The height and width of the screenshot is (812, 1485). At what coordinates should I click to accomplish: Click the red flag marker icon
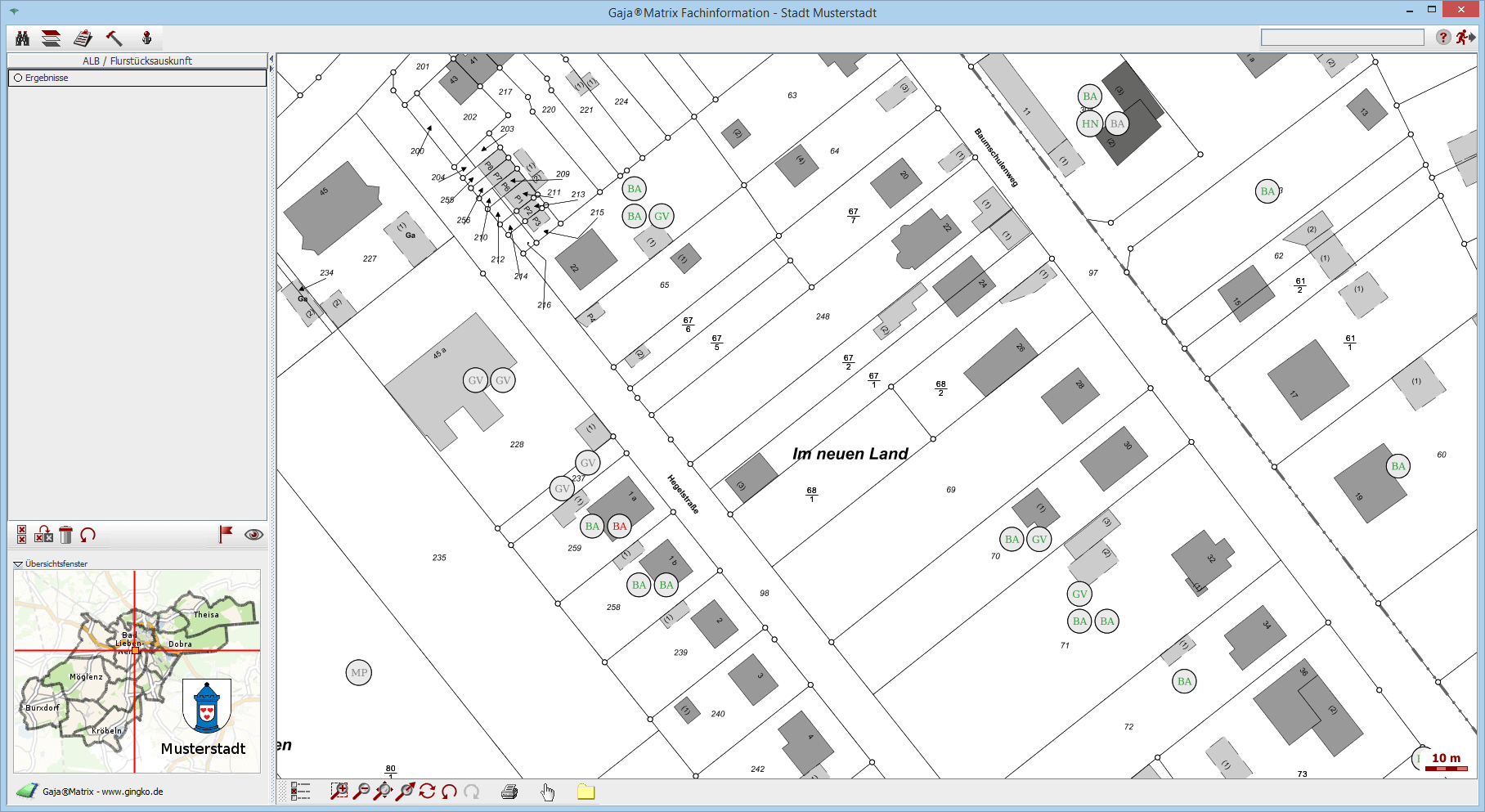click(226, 534)
